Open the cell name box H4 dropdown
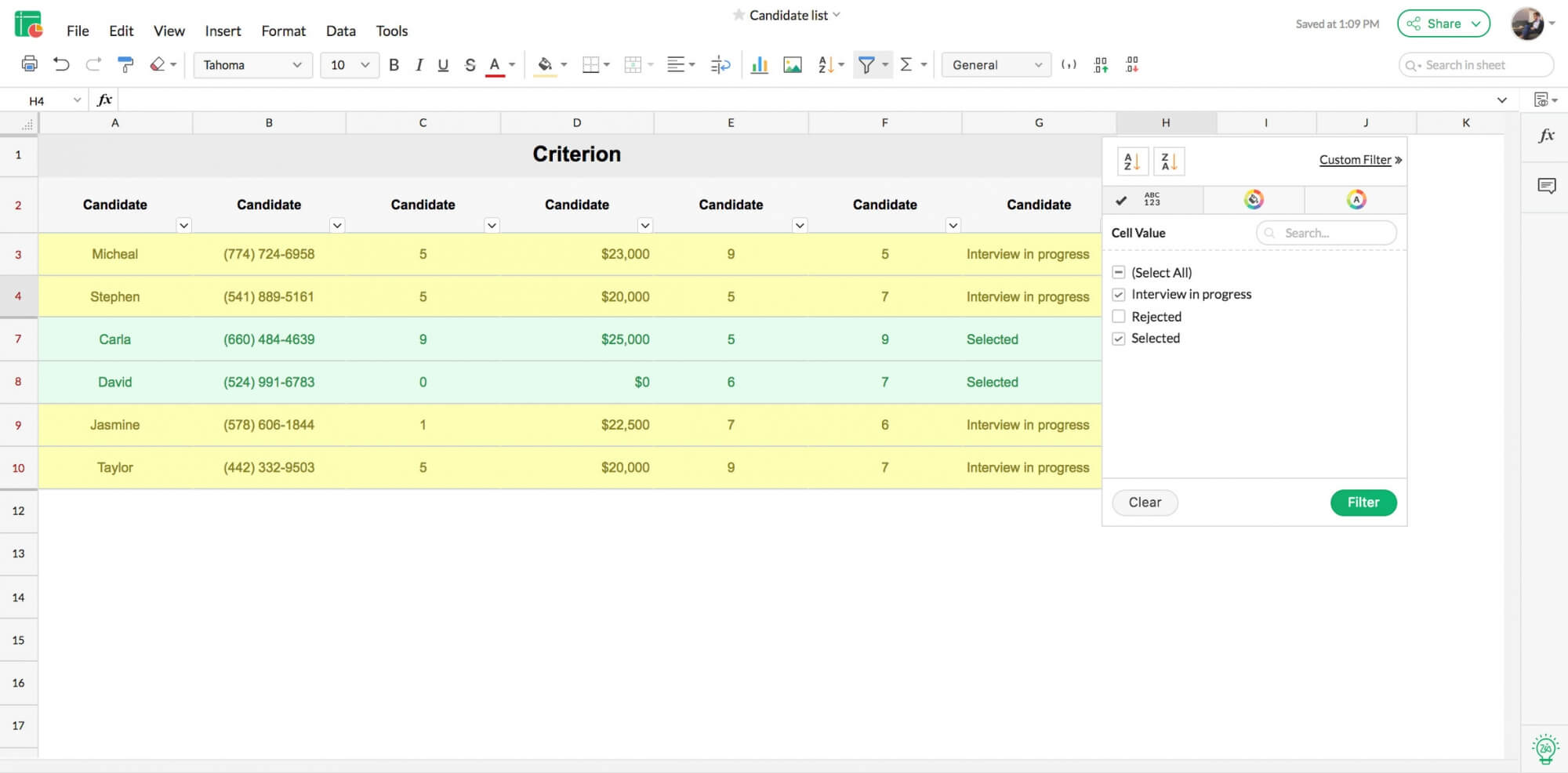 pos(77,100)
